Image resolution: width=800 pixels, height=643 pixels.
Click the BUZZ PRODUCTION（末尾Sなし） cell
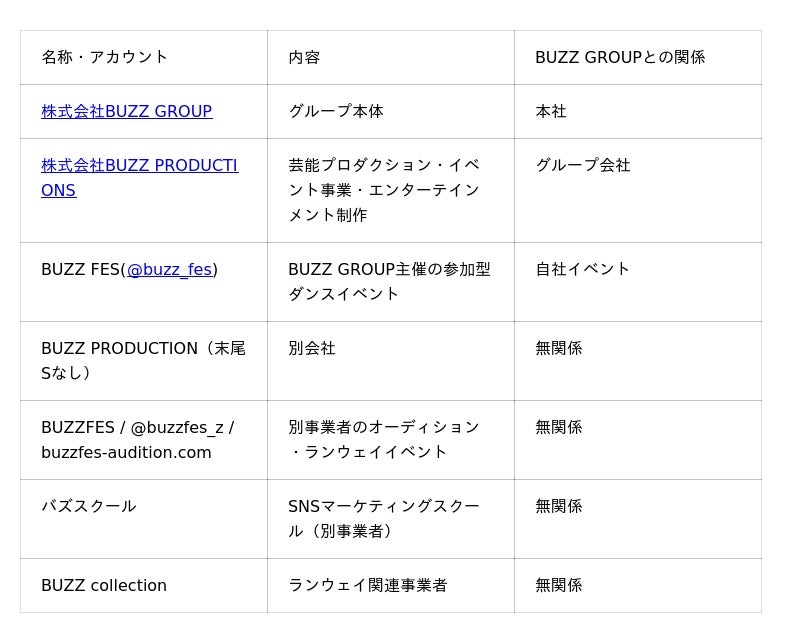click(x=143, y=360)
